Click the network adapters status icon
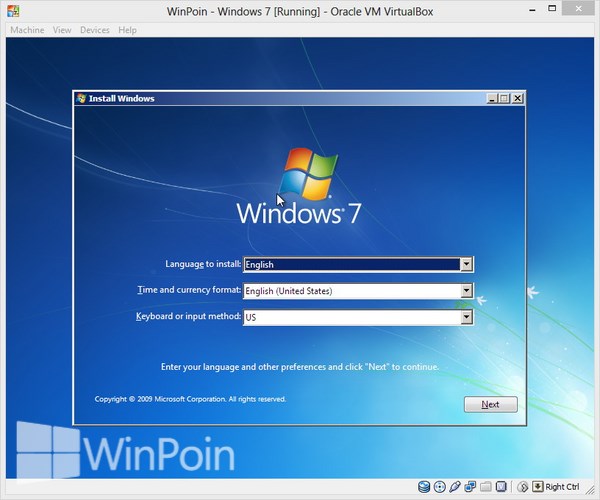The width and height of the screenshot is (600, 500). coord(470,487)
